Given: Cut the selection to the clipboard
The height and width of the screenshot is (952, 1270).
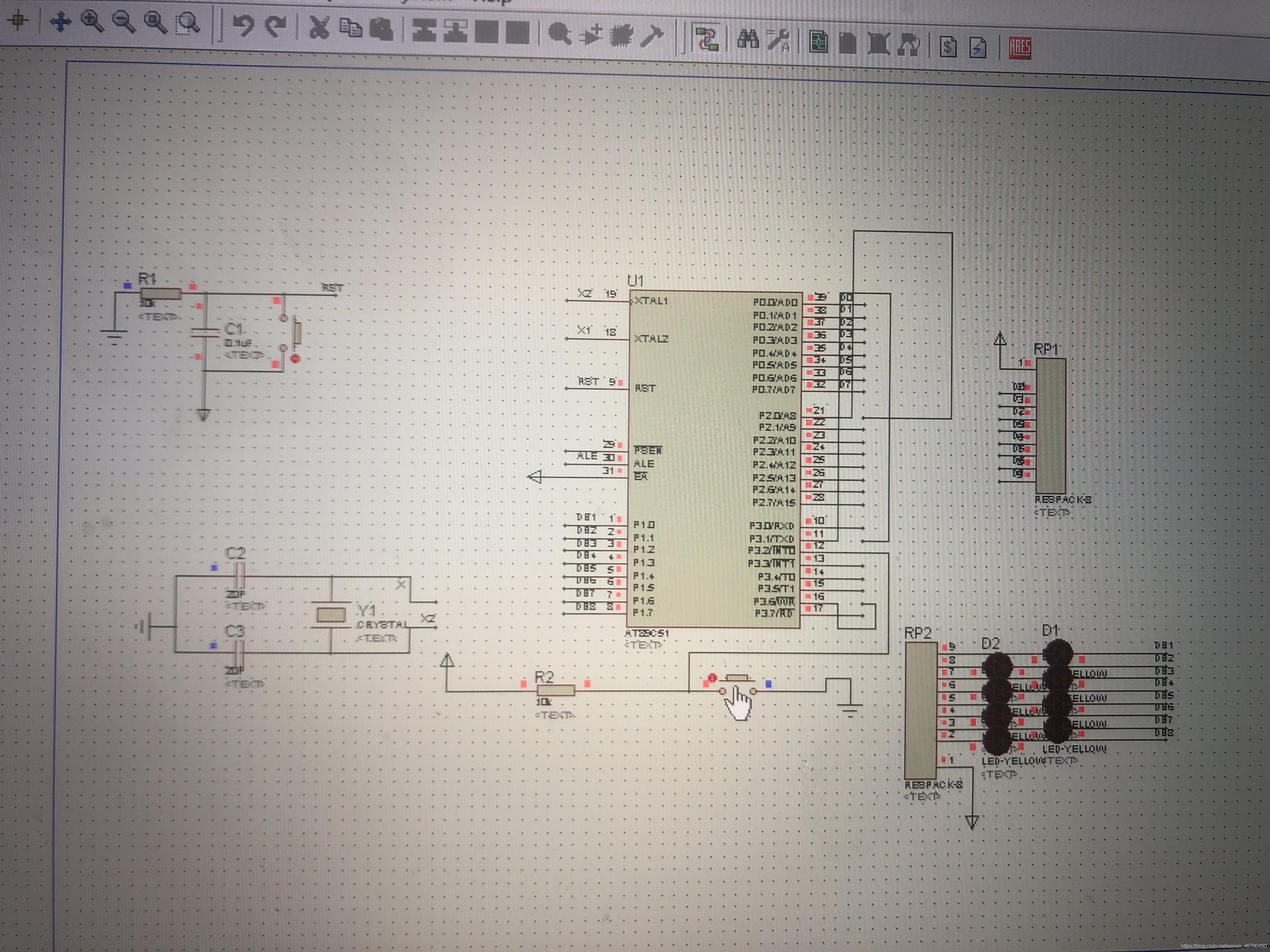Looking at the screenshot, I should (319, 27).
